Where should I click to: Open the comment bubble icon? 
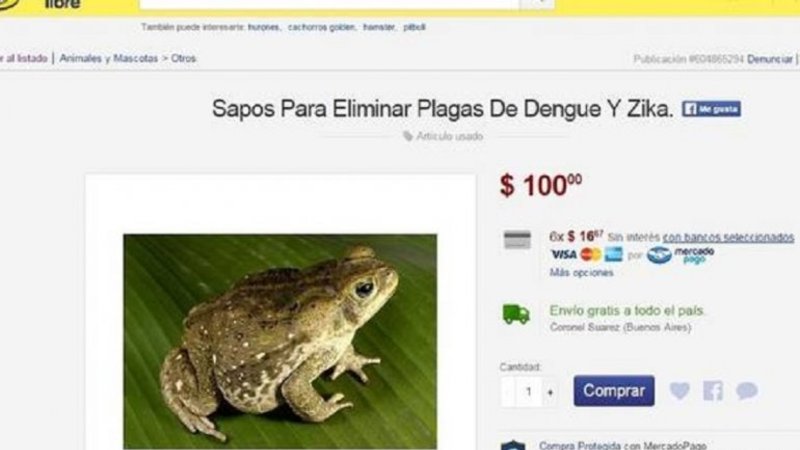click(x=746, y=391)
